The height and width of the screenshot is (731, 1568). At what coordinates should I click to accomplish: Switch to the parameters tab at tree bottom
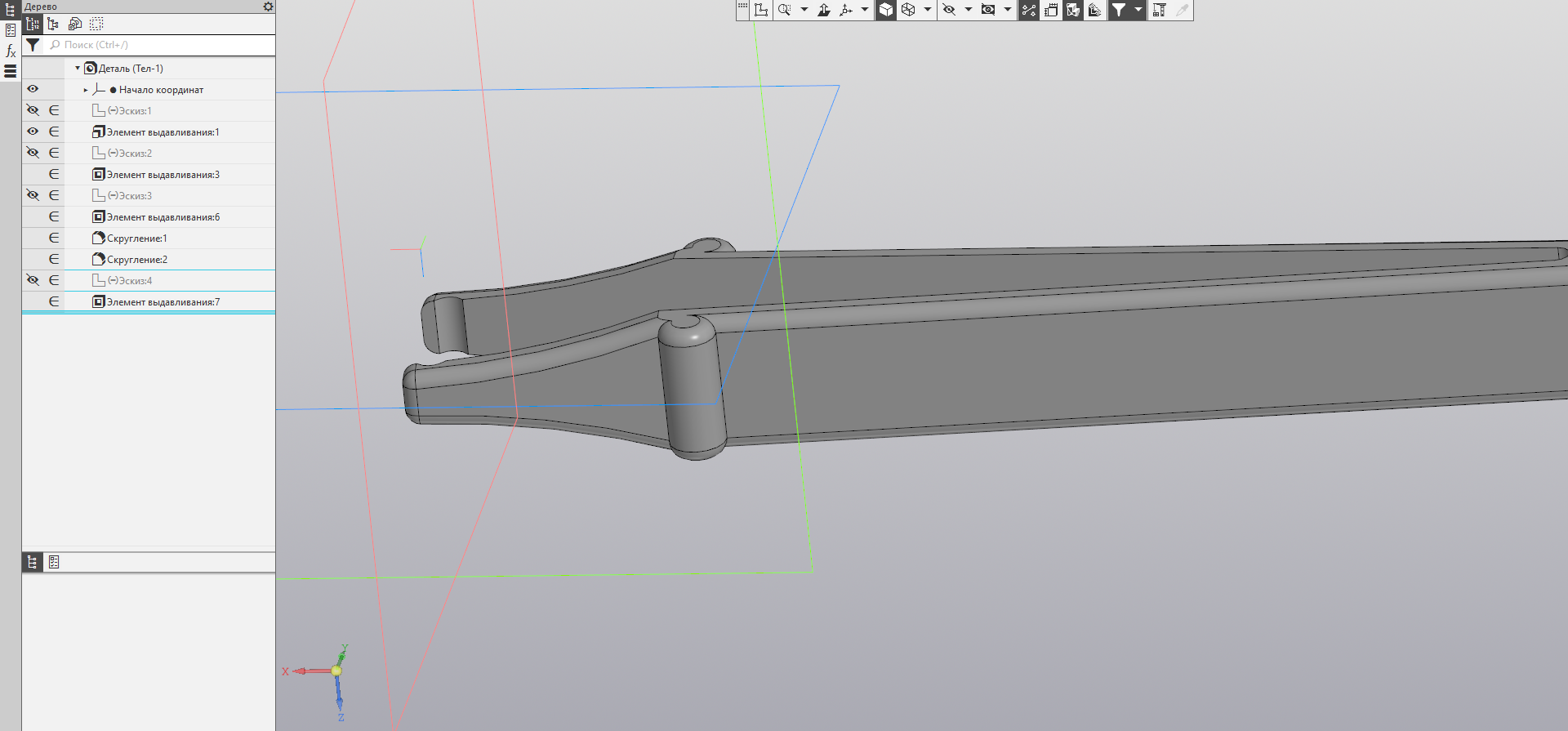click(54, 562)
